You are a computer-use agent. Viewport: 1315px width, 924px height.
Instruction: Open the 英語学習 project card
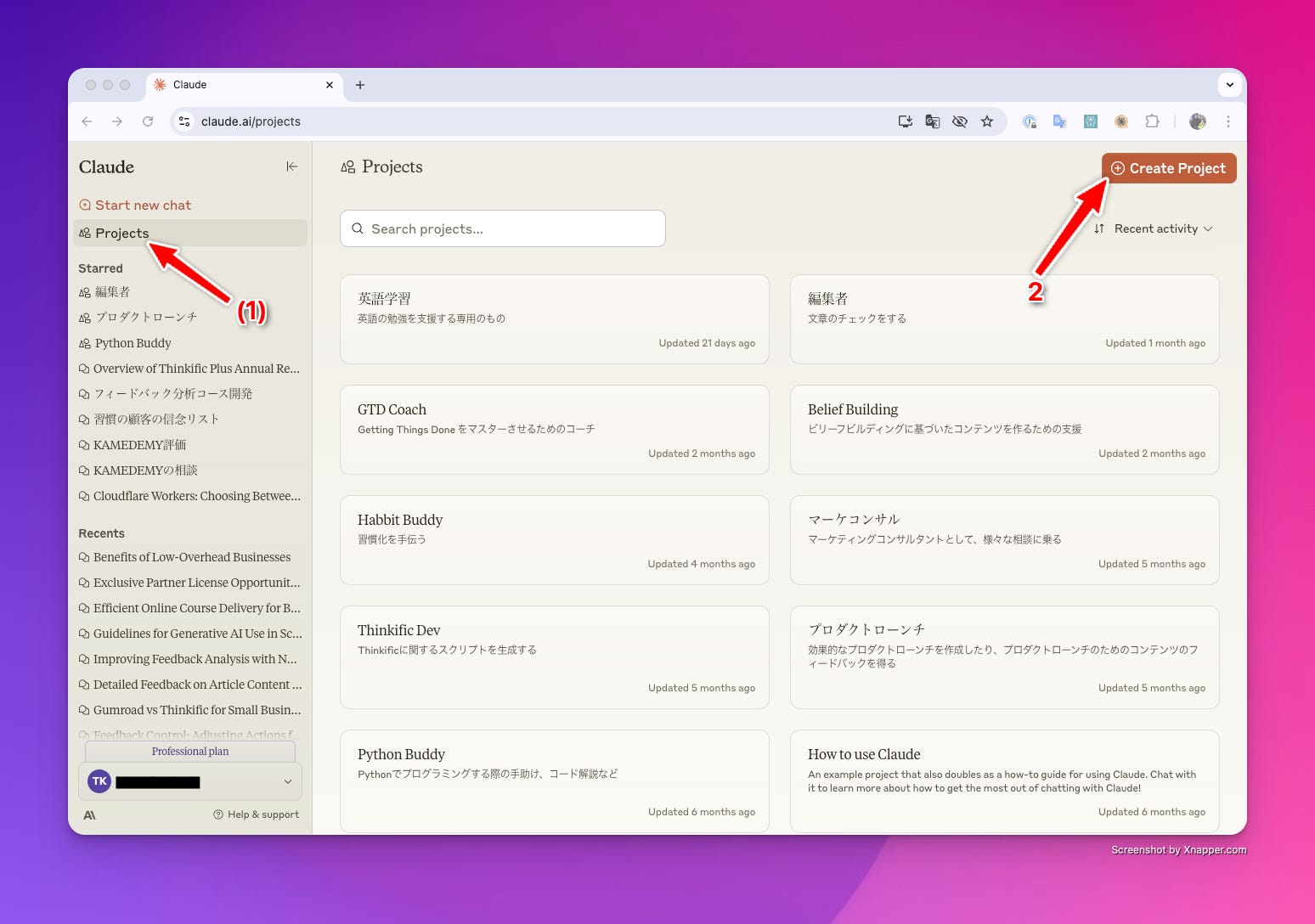[x=555, y=319]
